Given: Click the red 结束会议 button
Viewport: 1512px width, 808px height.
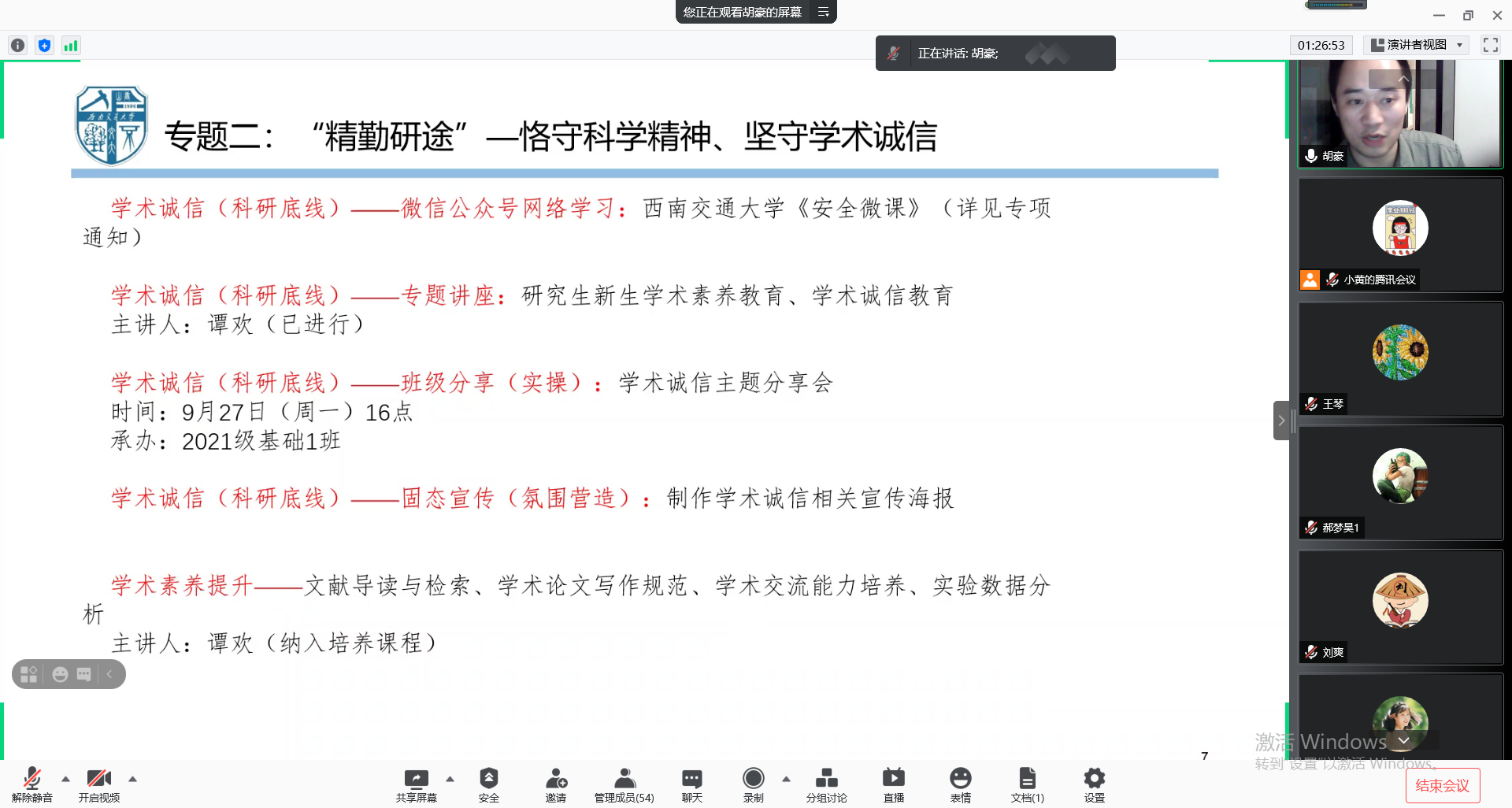Looking at the screenshot, I should tap(1442, 785).
